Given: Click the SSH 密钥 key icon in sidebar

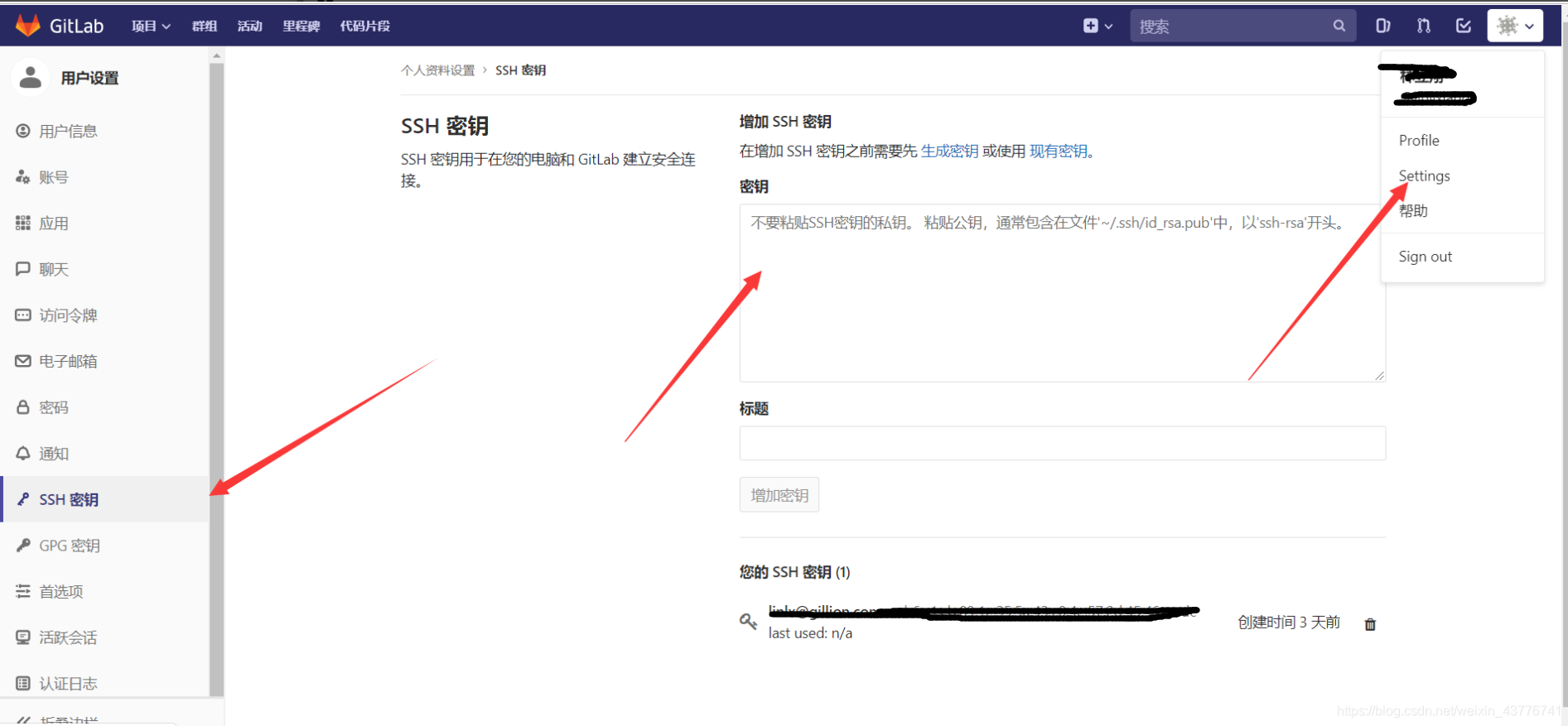Looking at the screenshot, I should pyautogui.click(x=23, y=499).
